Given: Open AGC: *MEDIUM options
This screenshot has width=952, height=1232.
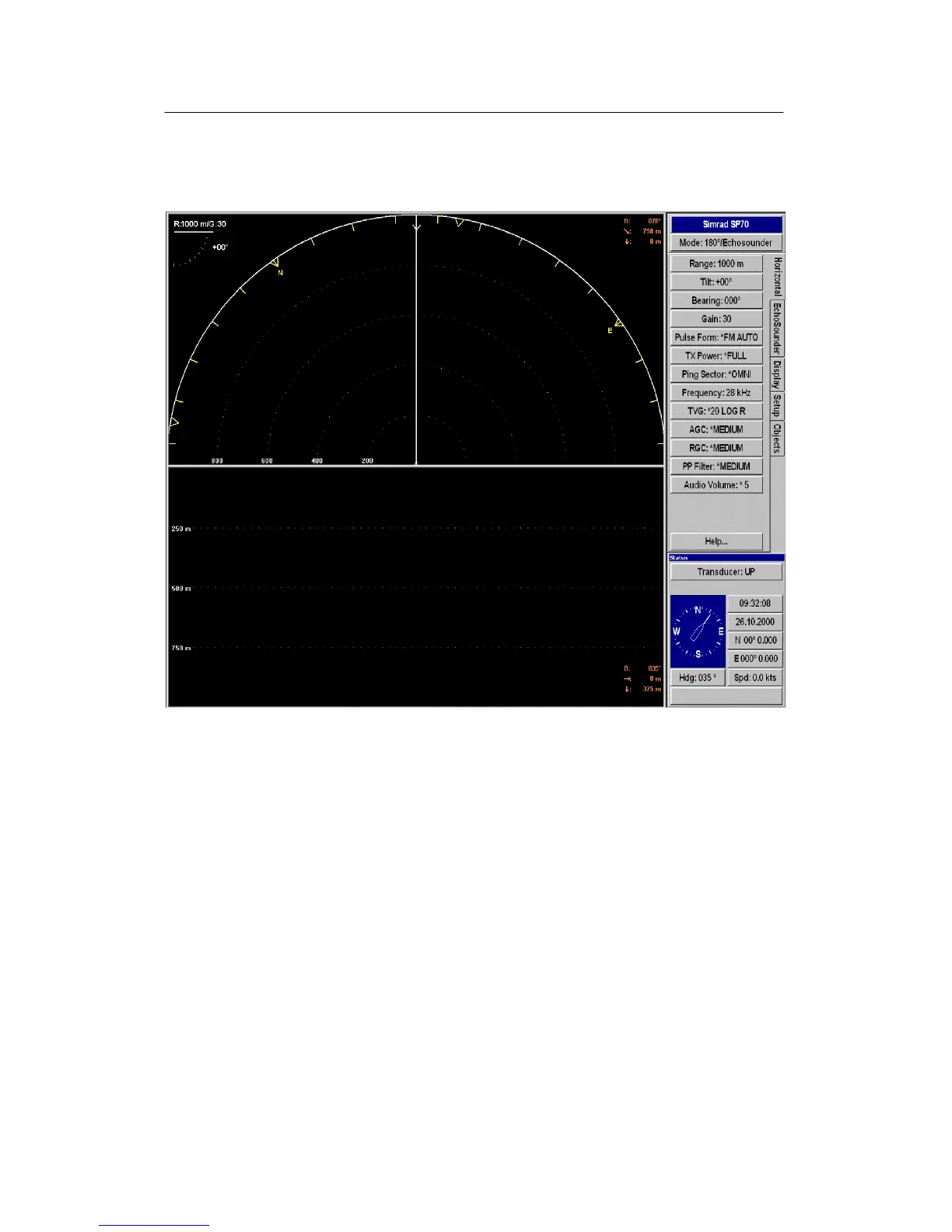Looking at the screenshot, I should click(x=716, y=429).
